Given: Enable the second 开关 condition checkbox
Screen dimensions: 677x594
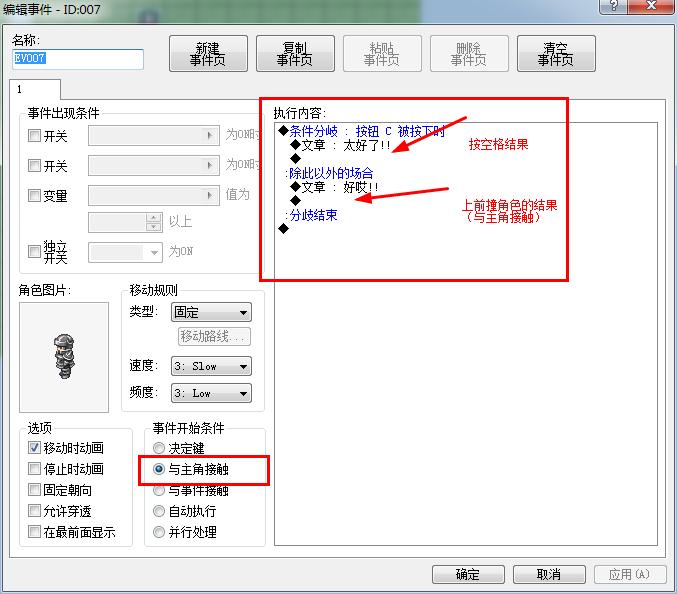Looking at the screenshot, I should 34,165.
